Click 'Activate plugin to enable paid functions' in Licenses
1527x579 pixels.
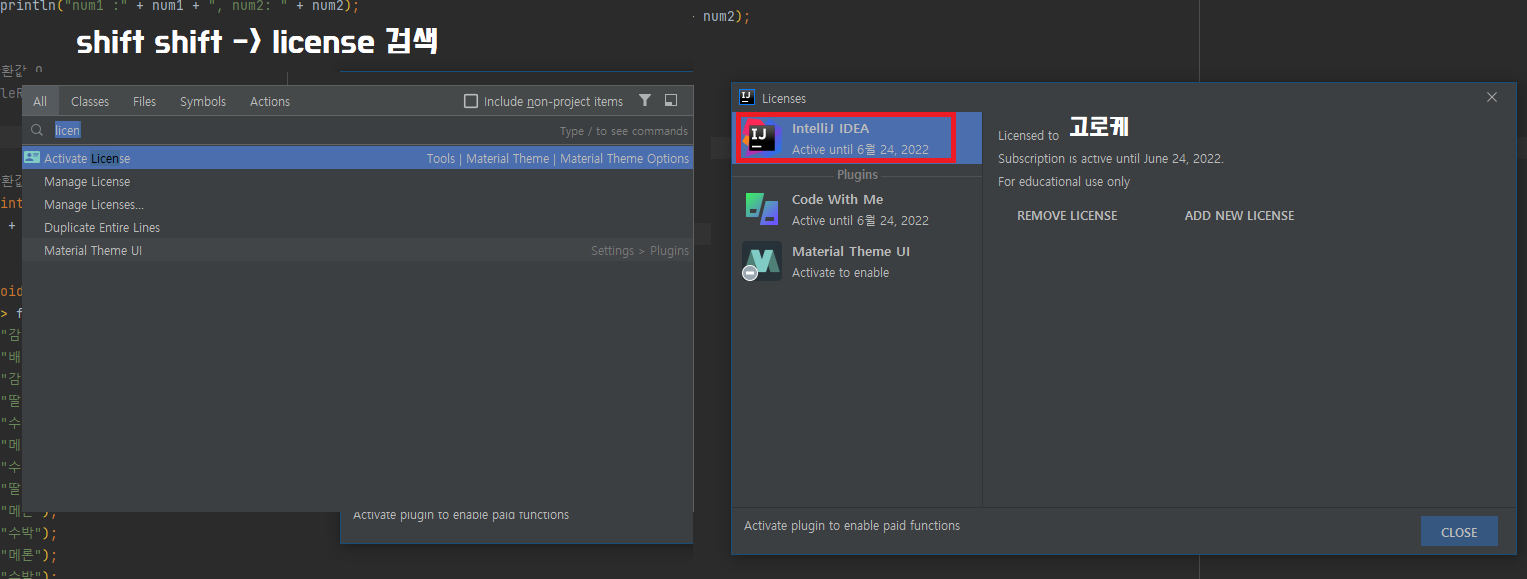[852, 525]
